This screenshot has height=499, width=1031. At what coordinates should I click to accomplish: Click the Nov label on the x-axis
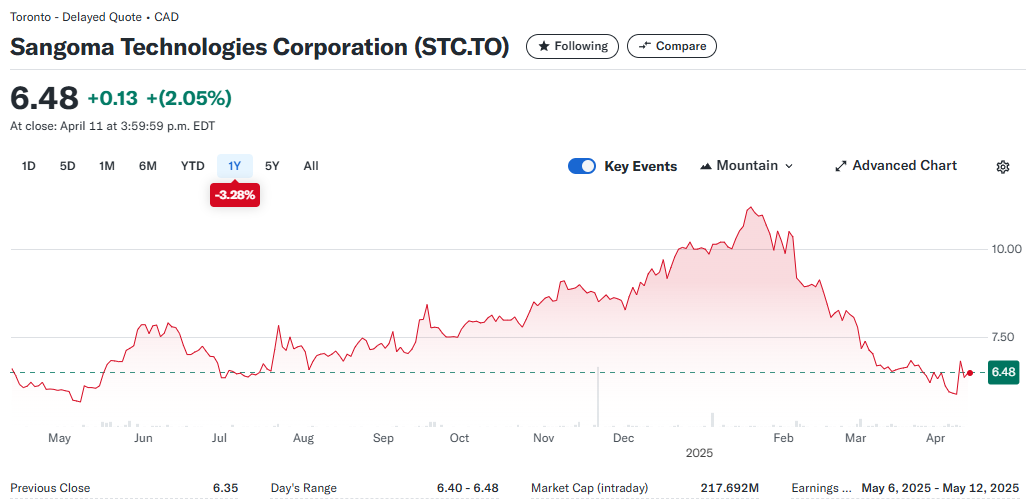[544, 438]
